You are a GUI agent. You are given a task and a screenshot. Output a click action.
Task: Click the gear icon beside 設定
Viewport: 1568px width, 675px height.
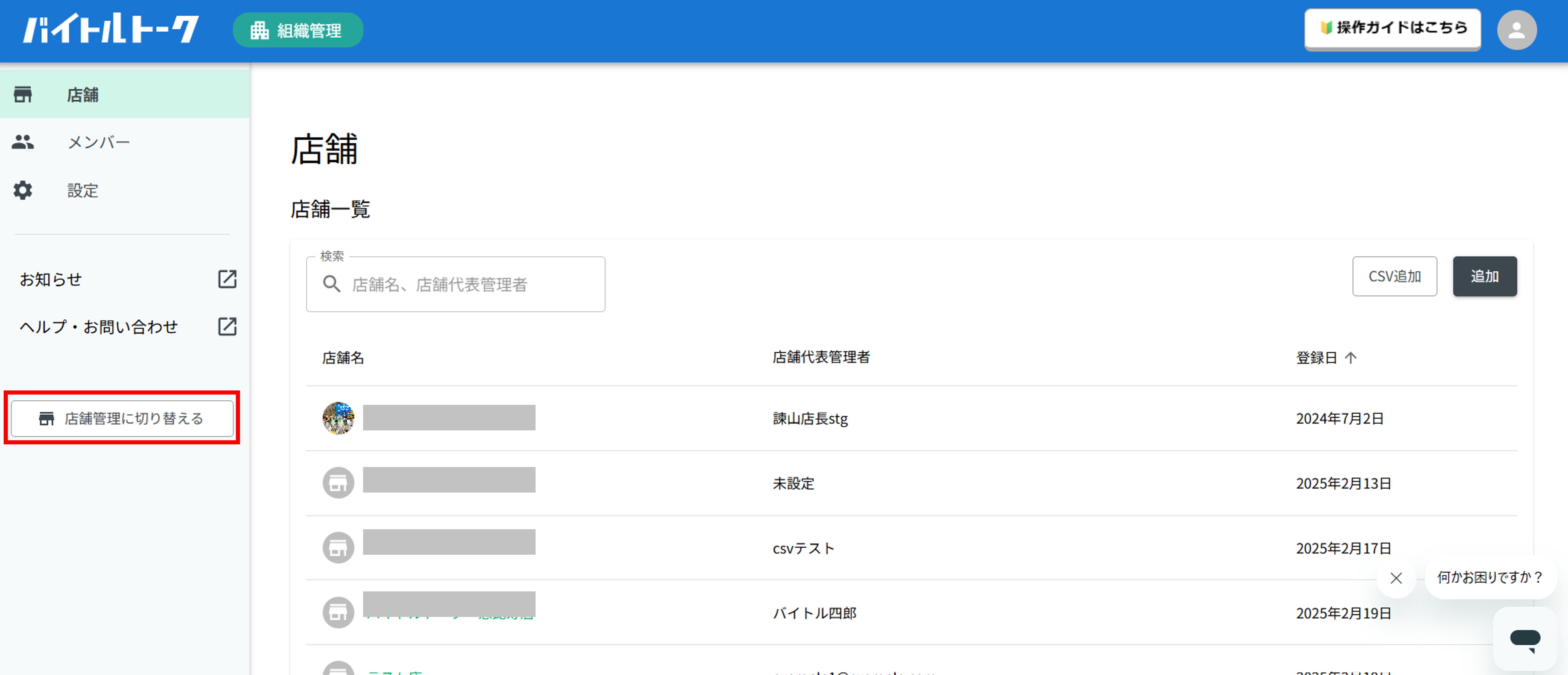(x=23, y=190)
